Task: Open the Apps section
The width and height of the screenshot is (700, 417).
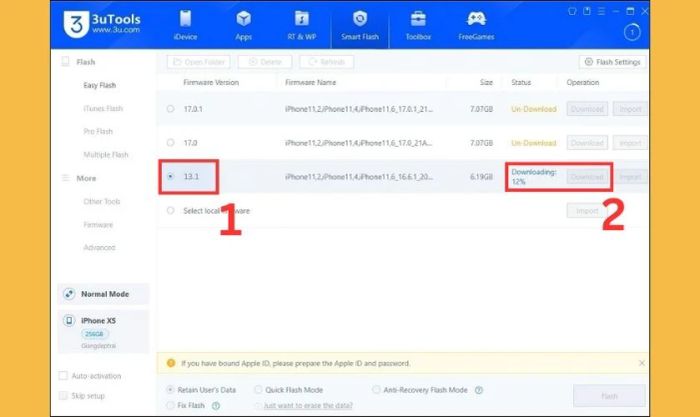Action: point(243,25)
